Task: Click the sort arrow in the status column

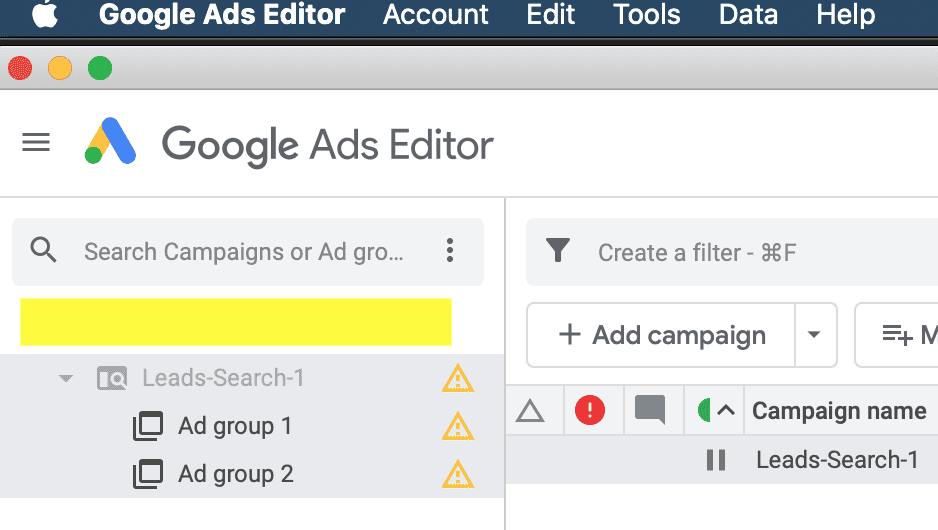Action: pyautogui.click(x=726, y=410)
